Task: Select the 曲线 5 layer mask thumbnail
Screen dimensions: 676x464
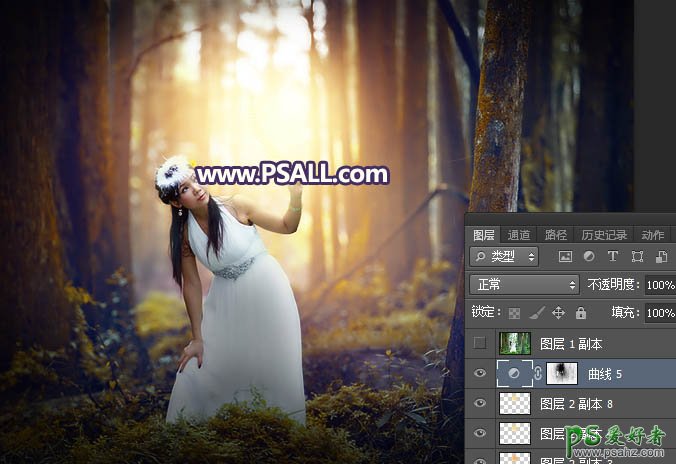Action: coord(562,373)
